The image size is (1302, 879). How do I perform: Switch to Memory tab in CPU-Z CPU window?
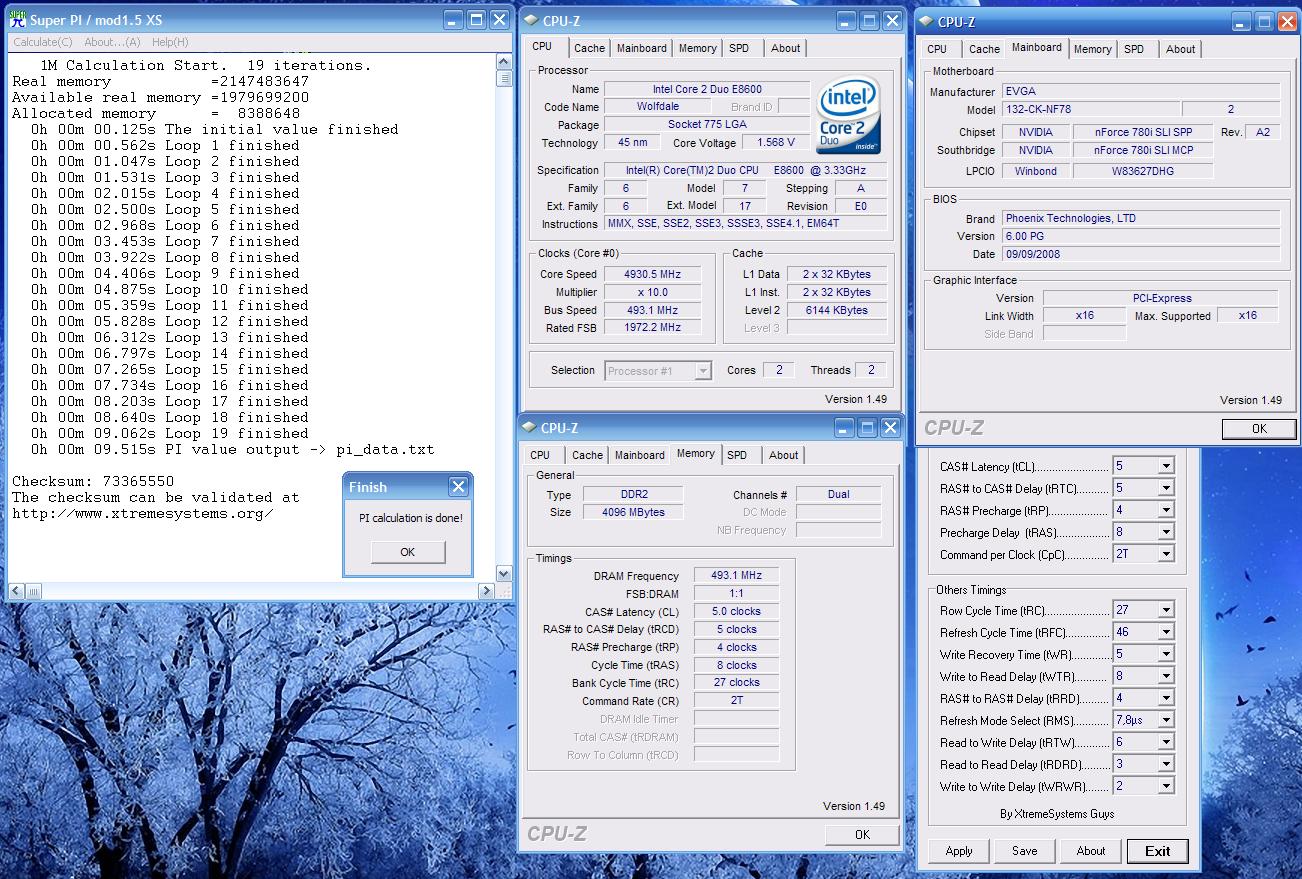pyautogui.click(x=697, y=48)
